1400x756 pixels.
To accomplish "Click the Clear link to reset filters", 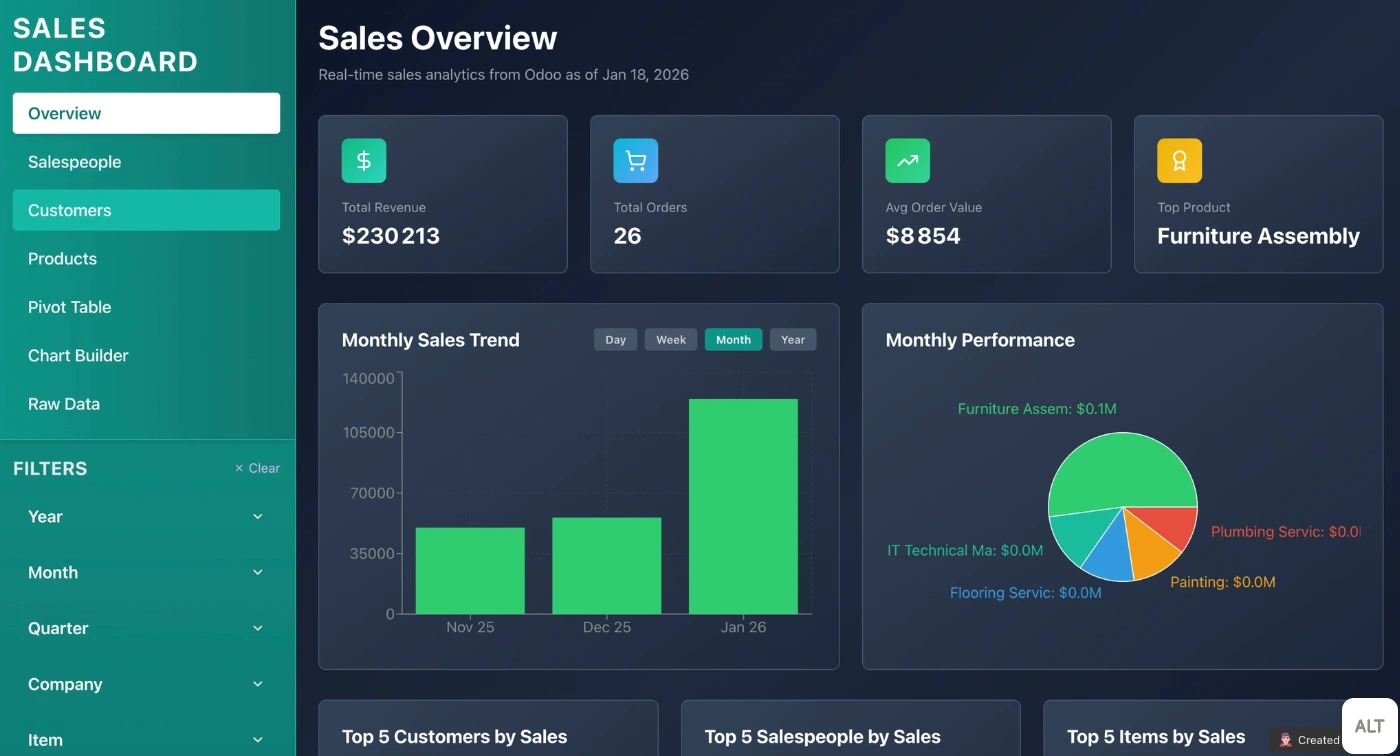I will [262, 467].
